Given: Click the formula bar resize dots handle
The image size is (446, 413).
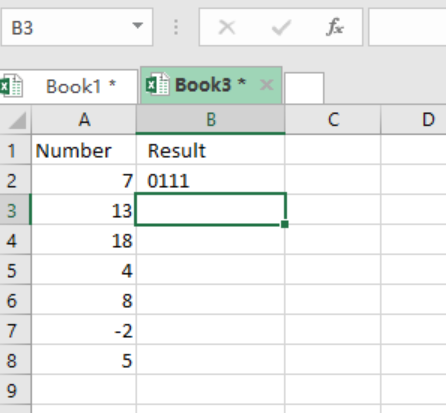Looking at the screenshot, I should [176, 27].
